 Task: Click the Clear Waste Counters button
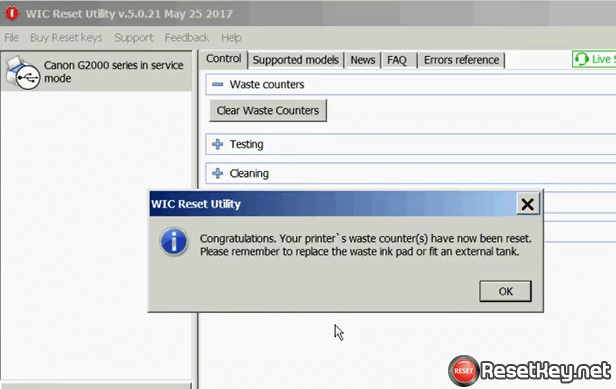268,110
